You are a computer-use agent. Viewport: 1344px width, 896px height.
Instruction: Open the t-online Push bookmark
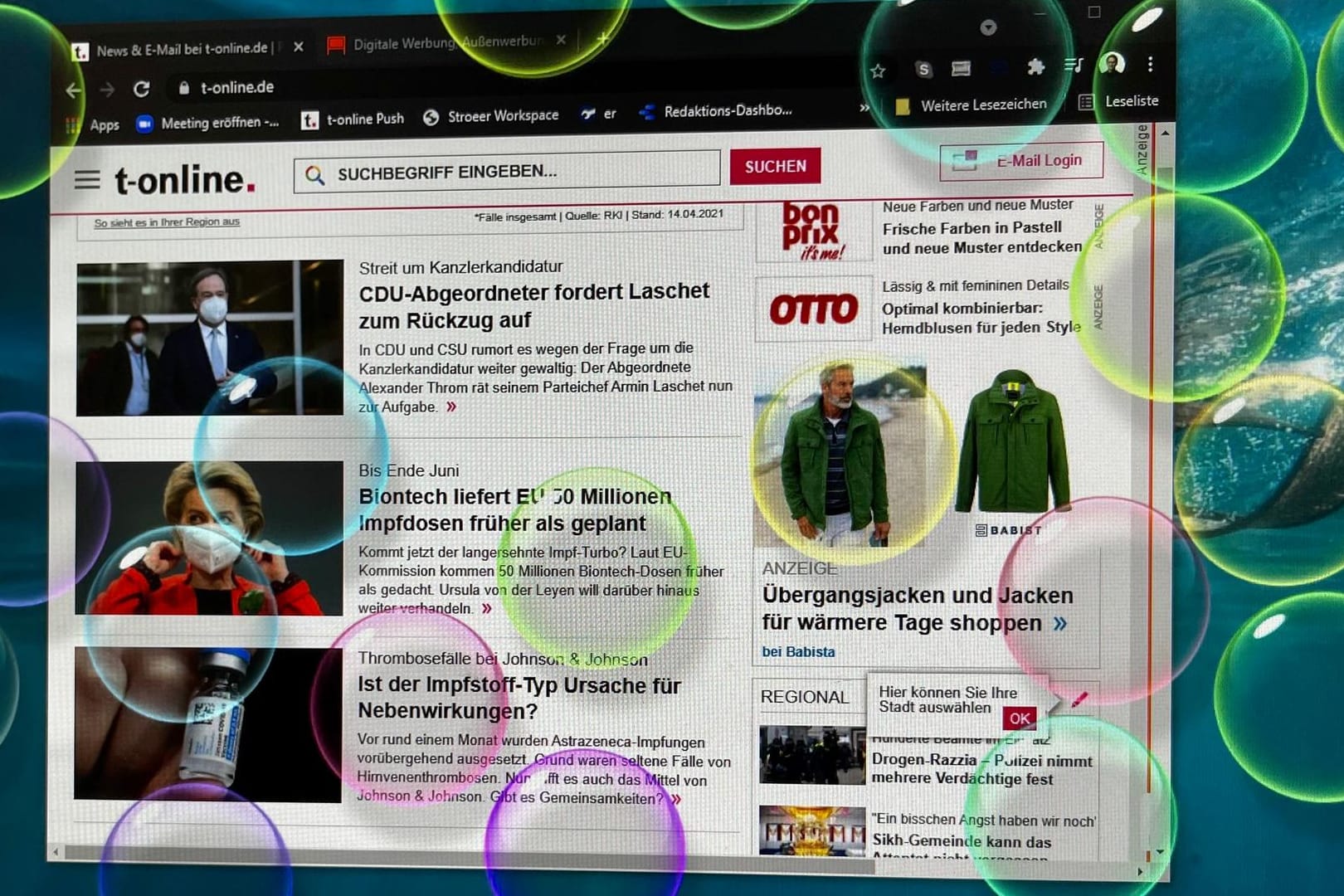coord(353,119)
